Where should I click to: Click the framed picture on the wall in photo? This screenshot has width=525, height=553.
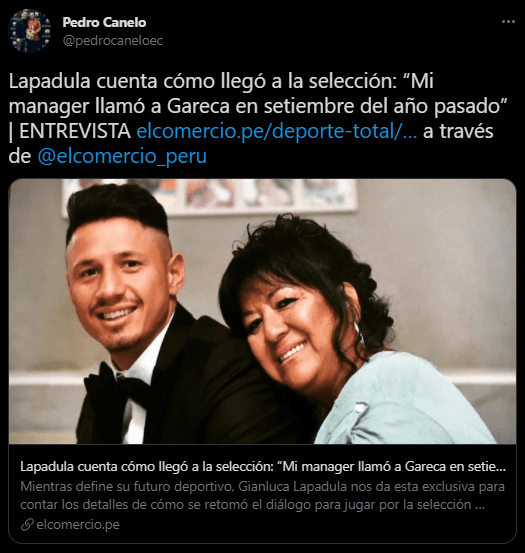point(210,196)
